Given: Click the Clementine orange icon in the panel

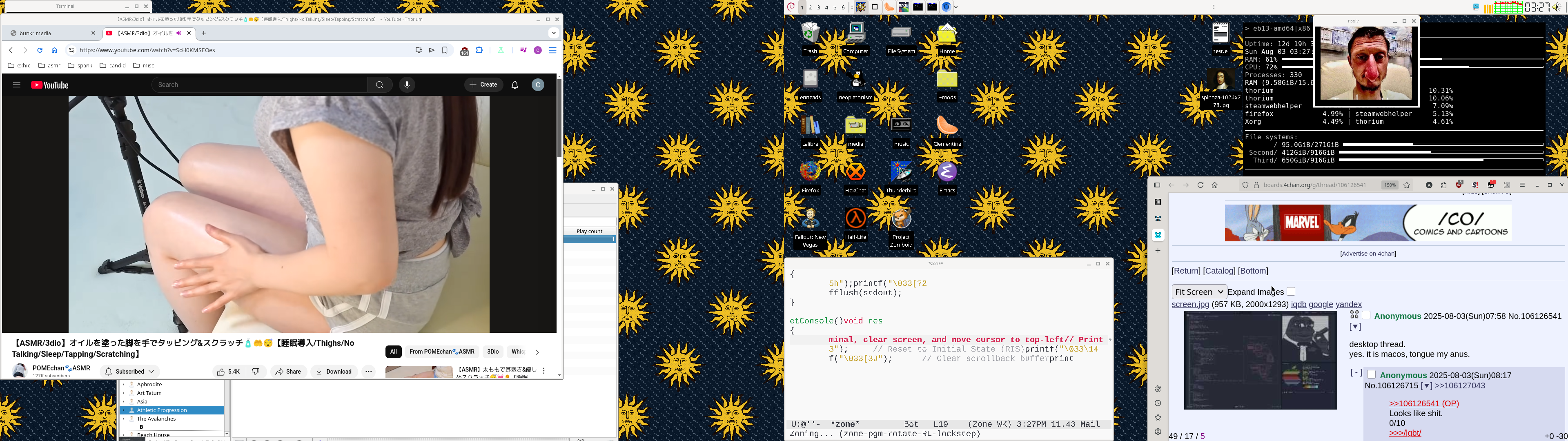Looking at the screenshot, I should [889, 7].
